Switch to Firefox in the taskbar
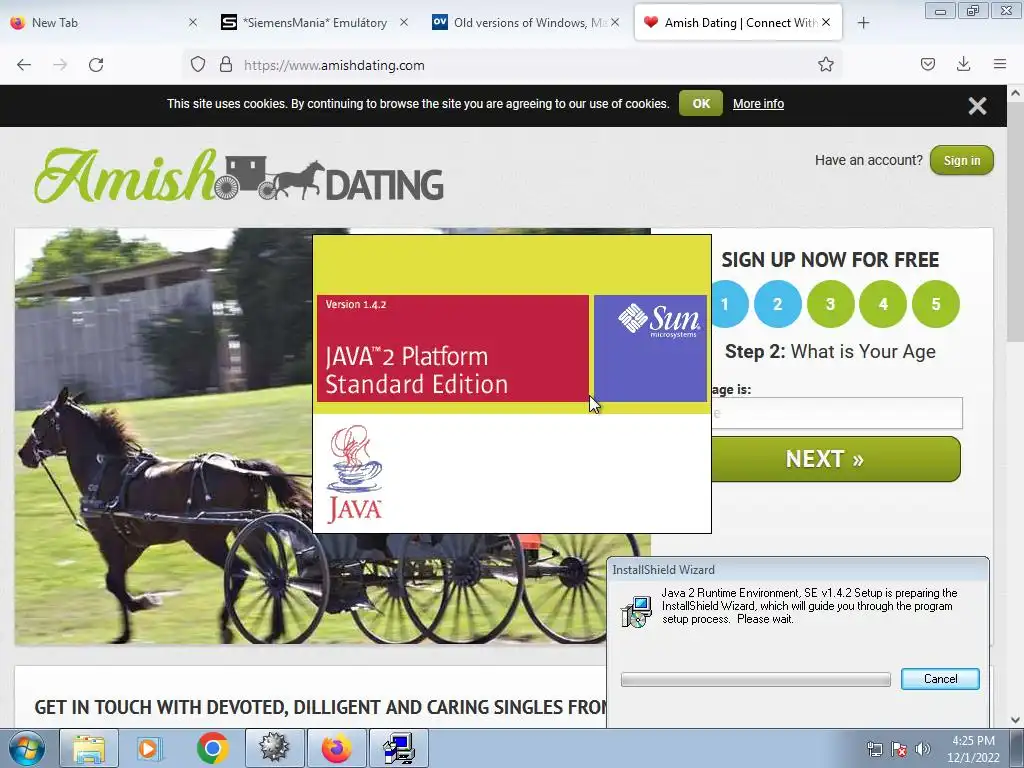 (x=336, y=748)
